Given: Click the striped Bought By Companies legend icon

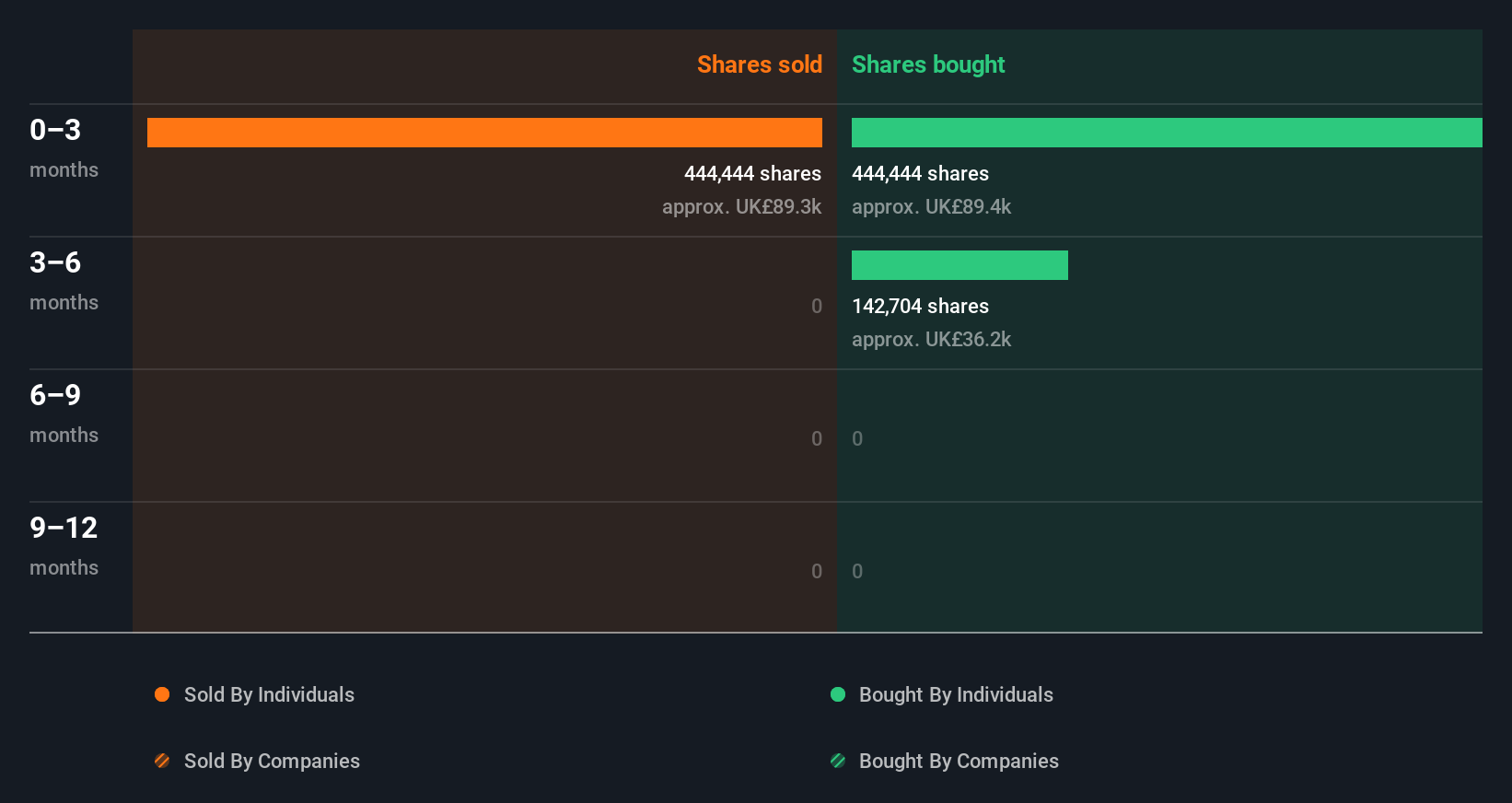Looking at the screenshot, I should click(838, 761).
